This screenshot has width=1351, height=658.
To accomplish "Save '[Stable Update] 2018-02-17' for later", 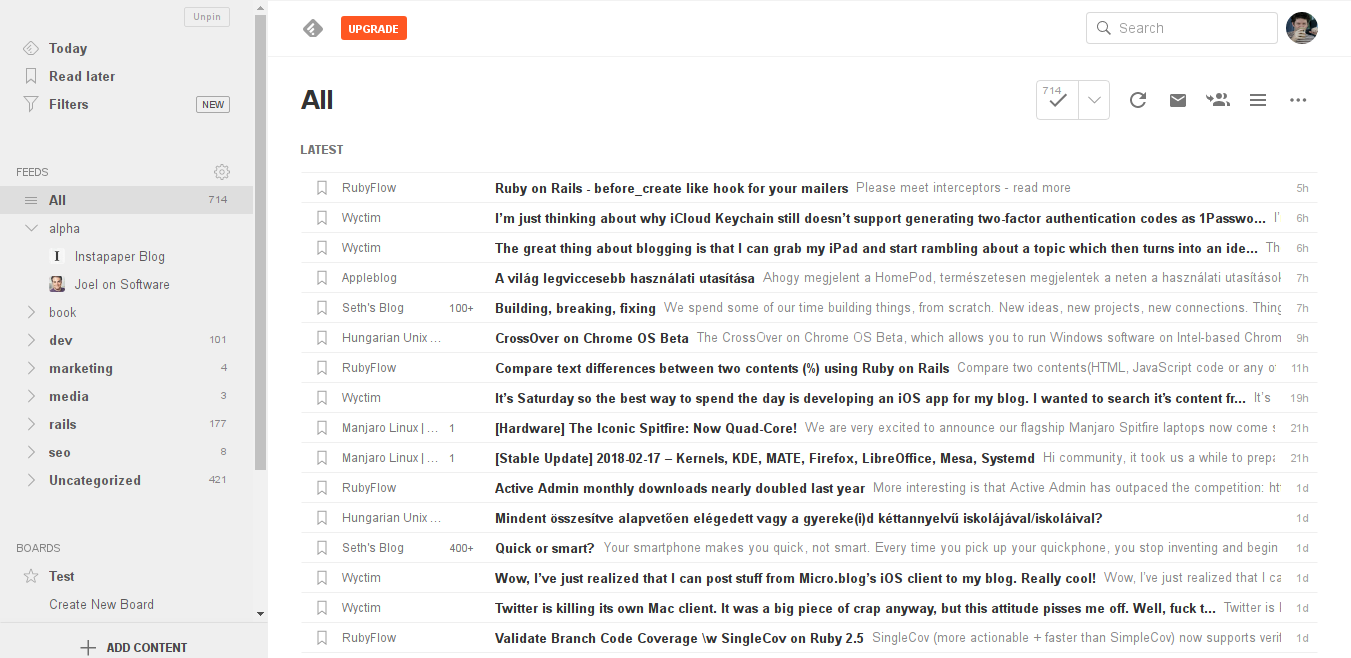I will click(x=322, y=458).
